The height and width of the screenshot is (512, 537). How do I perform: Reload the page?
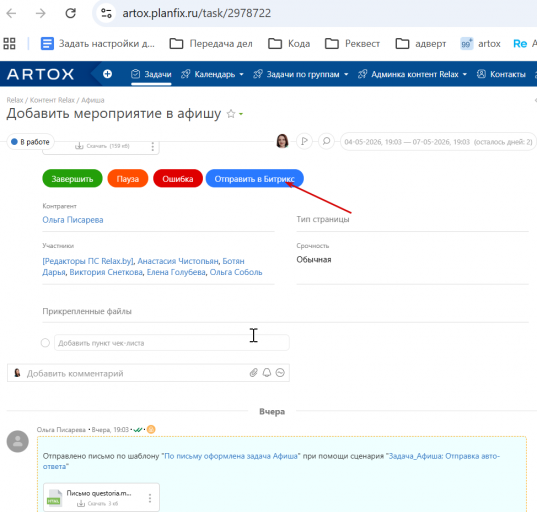click(71, 13)
